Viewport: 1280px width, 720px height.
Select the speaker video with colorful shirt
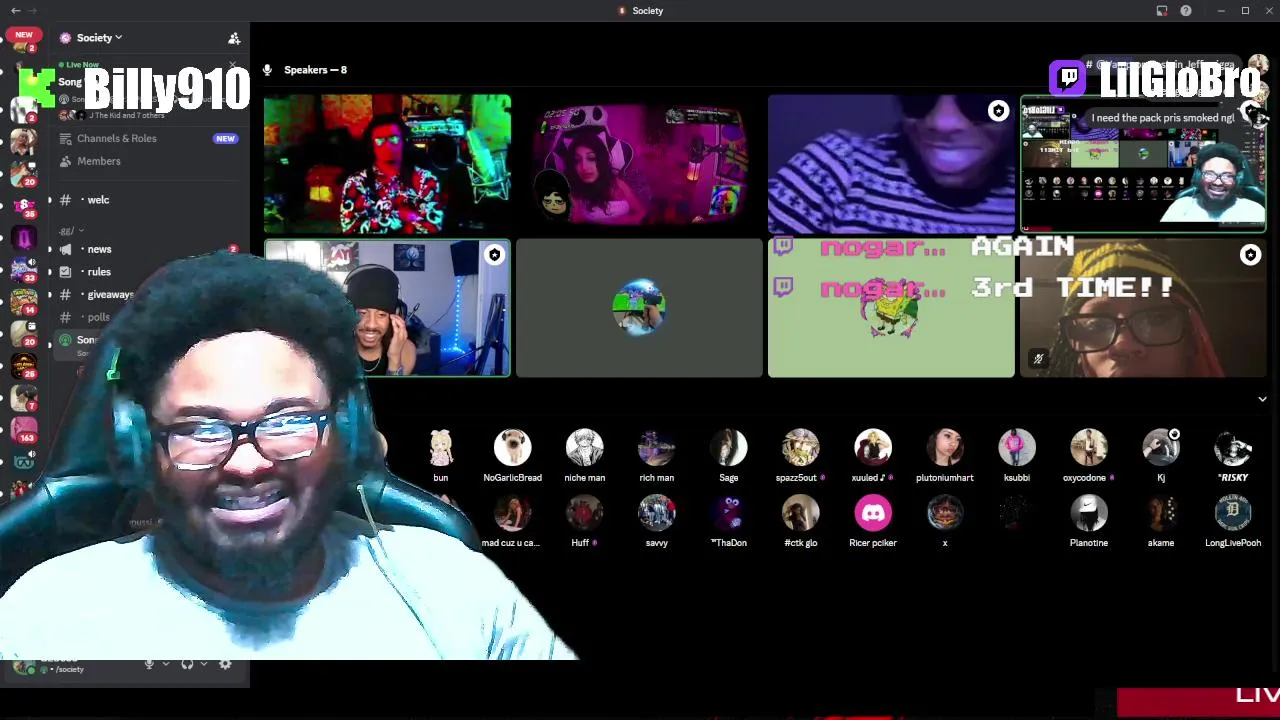click(x=387, y=164)
